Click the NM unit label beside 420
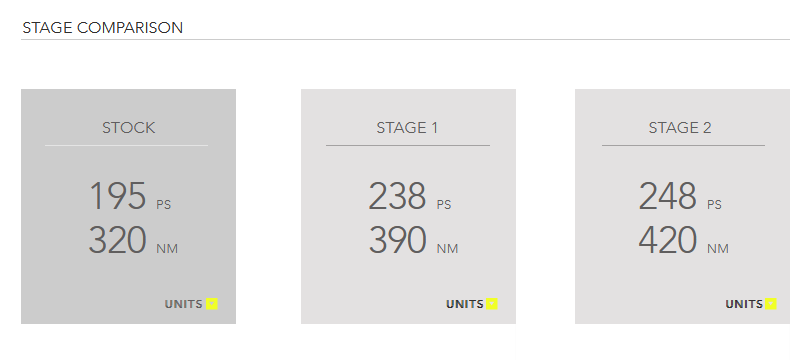Screen dimensions: 812x360 pyautogui.click(x=718, y=249)
